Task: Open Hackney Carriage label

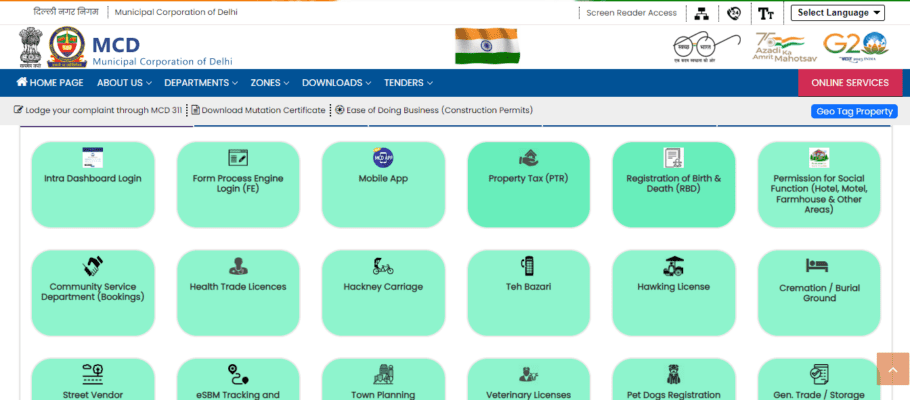Action: click(383, 287)
